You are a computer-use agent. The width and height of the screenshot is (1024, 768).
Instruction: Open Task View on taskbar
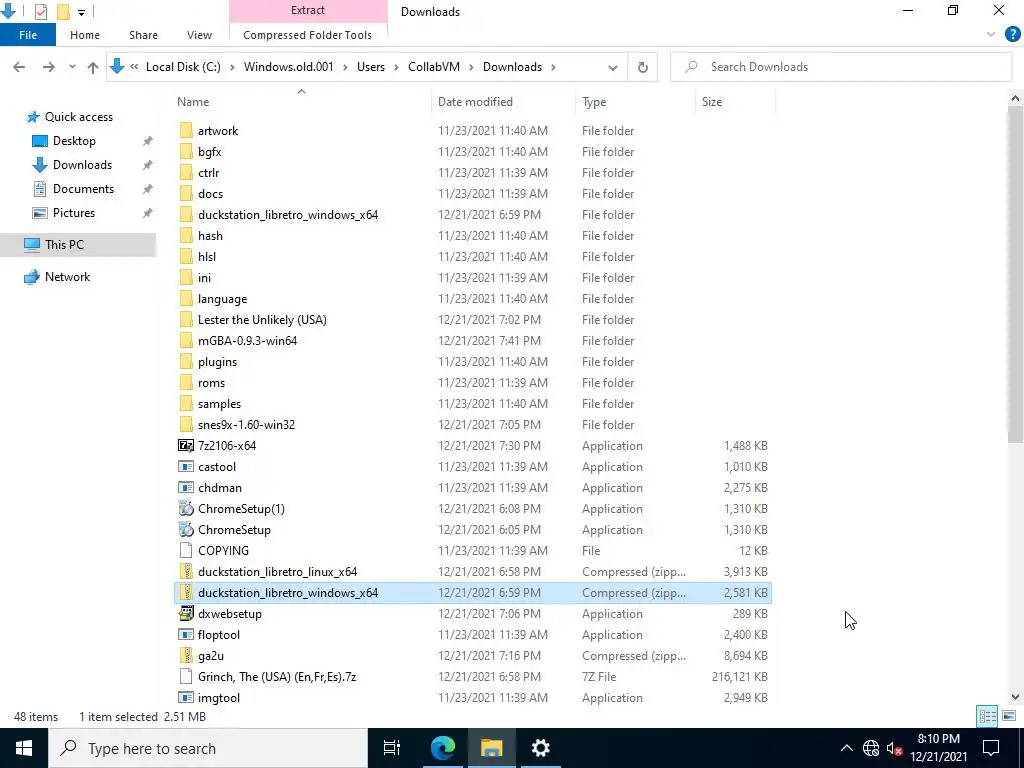392,748
